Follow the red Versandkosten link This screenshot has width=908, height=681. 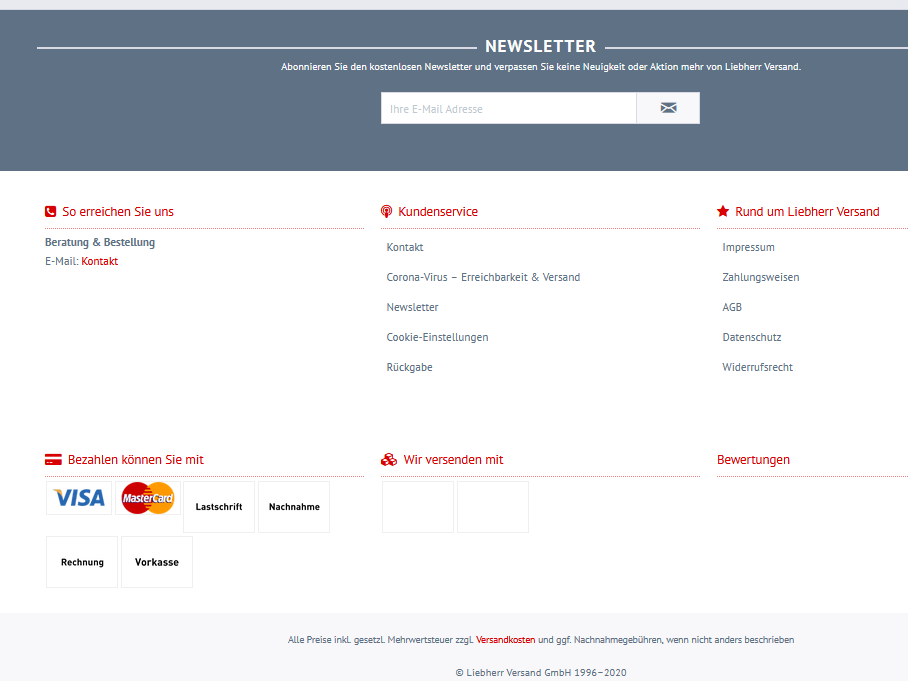pos(506,640)
